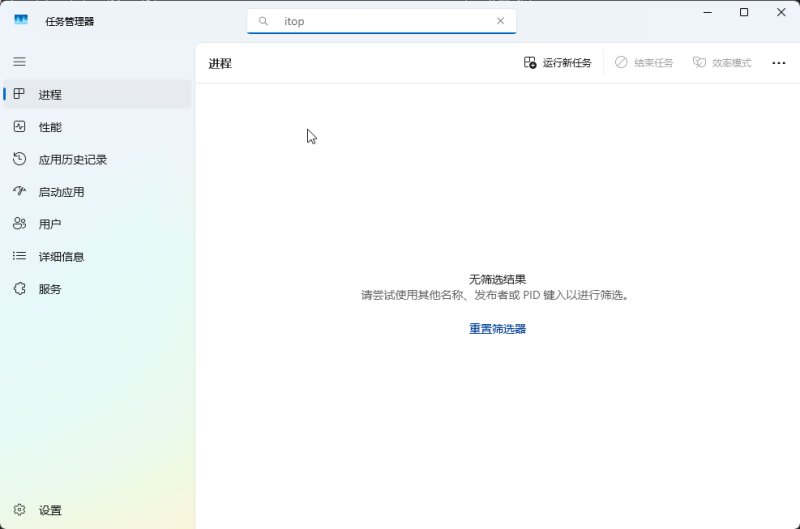
Task: Switch to the 性能 page
Action: click(x=97, y=127)
